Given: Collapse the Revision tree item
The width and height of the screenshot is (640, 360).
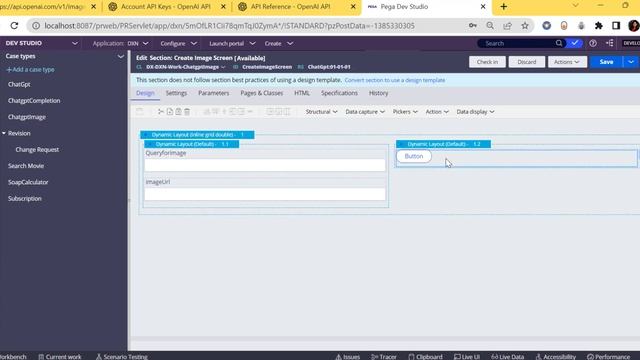Looking at the screenshot, I should click(4, 133).
